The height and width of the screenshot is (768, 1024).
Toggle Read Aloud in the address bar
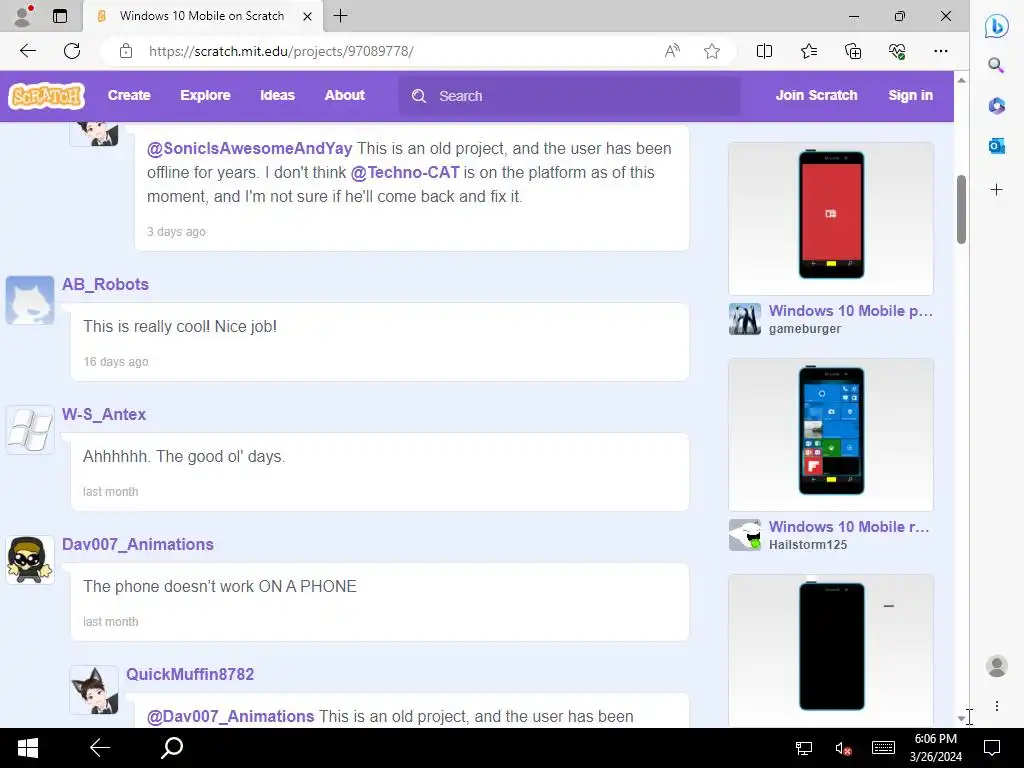pos(672,51)
